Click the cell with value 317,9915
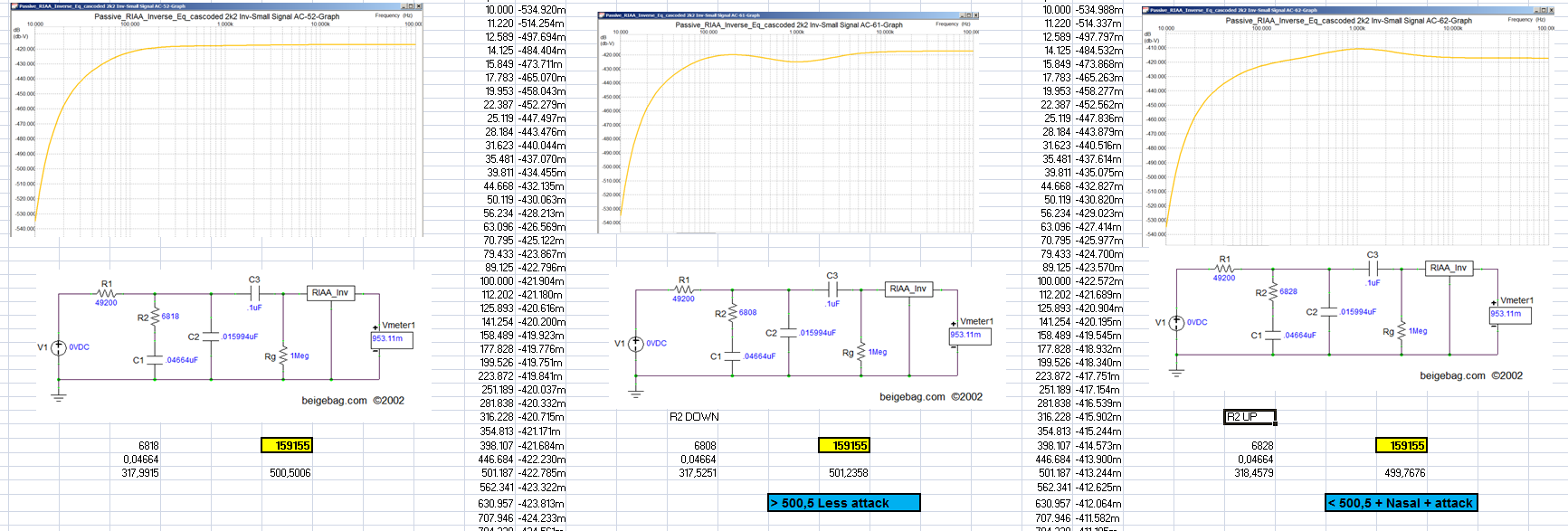1568x531 pixels. 140,473
